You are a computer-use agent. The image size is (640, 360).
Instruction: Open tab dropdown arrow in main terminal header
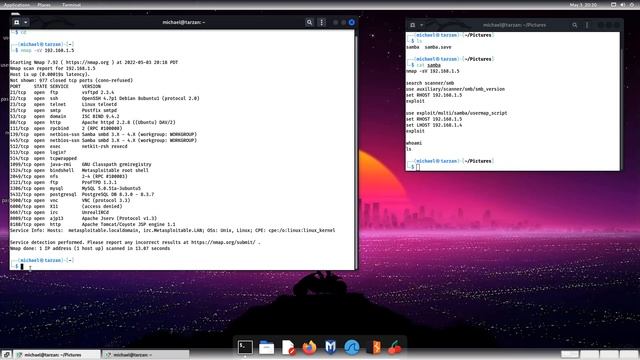click(25, 22)
